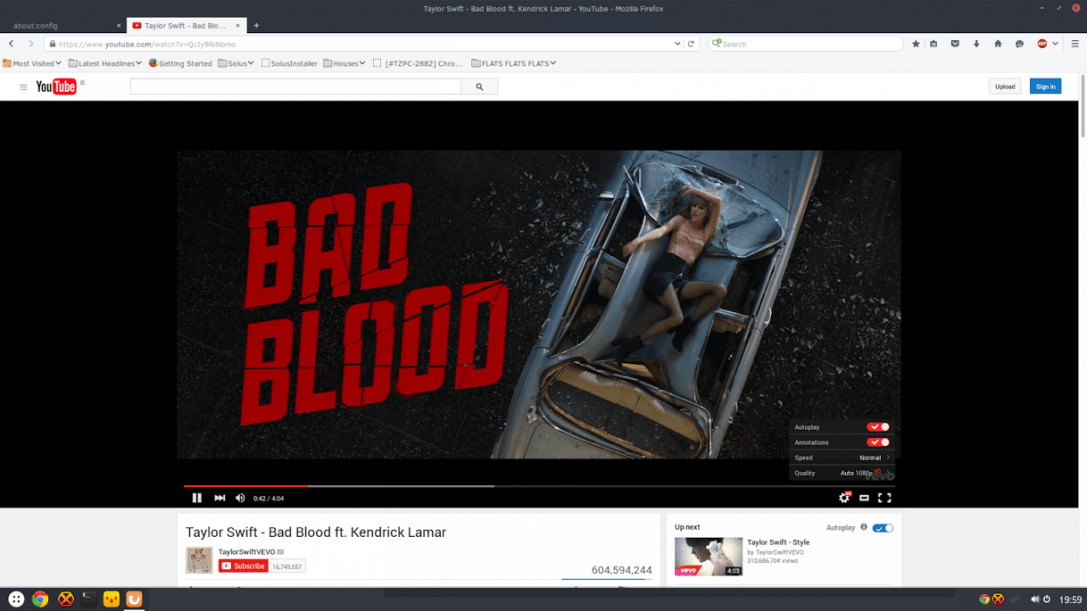
Task: Open the taskbar application launcher
Action: (x=16, y=599)
